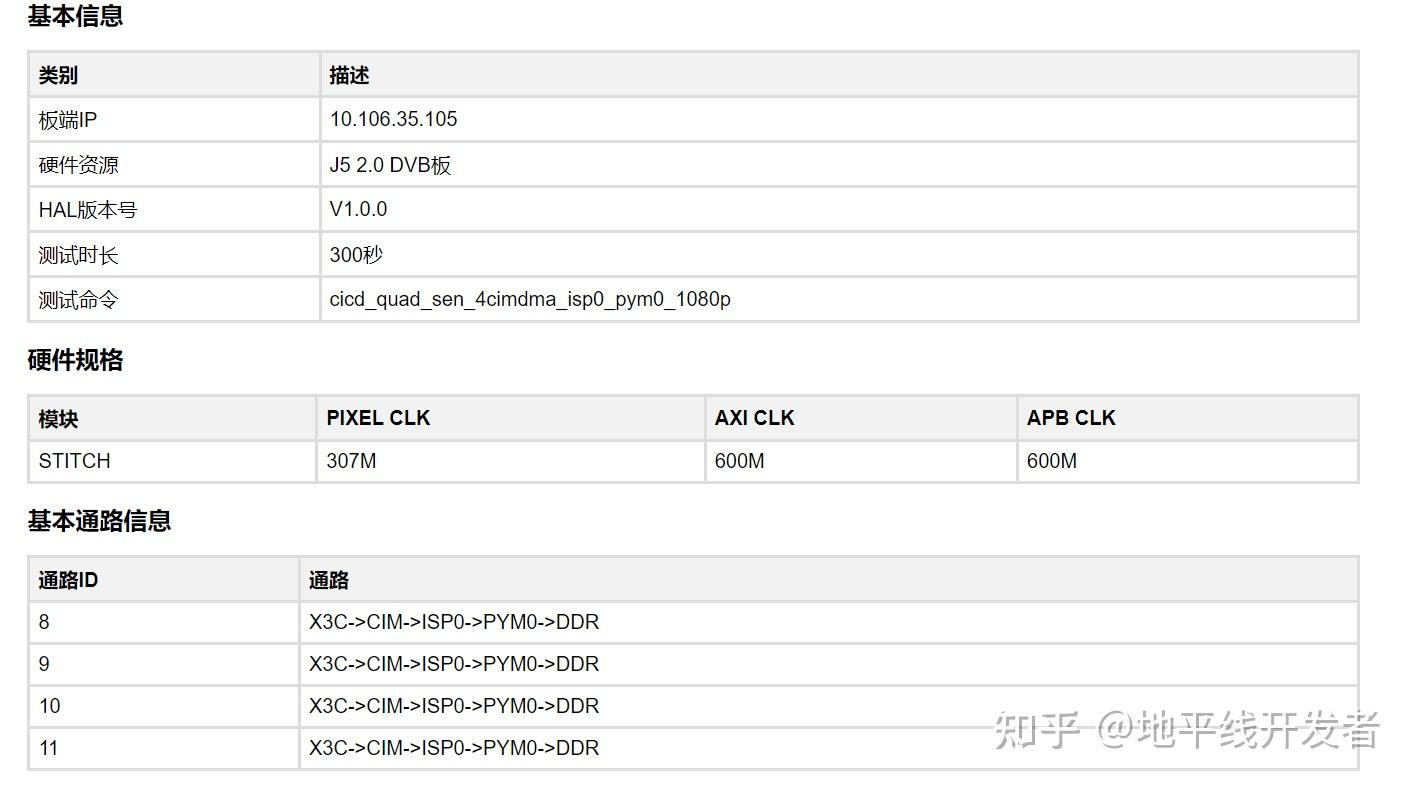Select the 模块 column header
This screenshot has height=787, width=1417.
tap(58, 419)
